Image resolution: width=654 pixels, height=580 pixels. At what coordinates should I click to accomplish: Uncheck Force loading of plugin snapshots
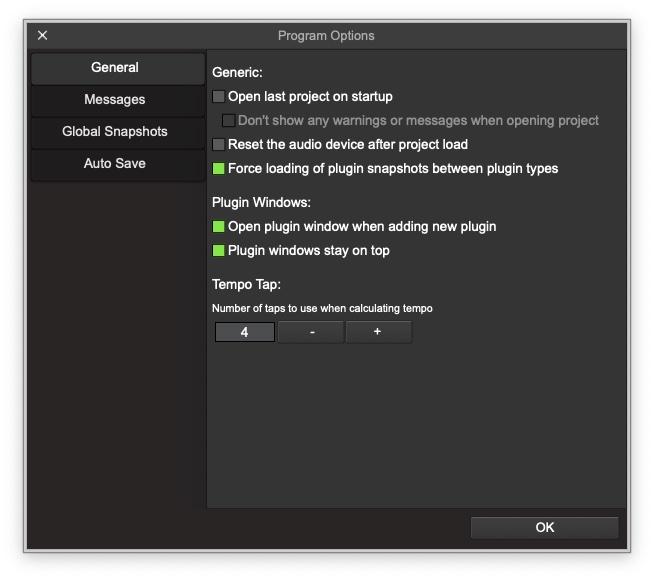219,169
